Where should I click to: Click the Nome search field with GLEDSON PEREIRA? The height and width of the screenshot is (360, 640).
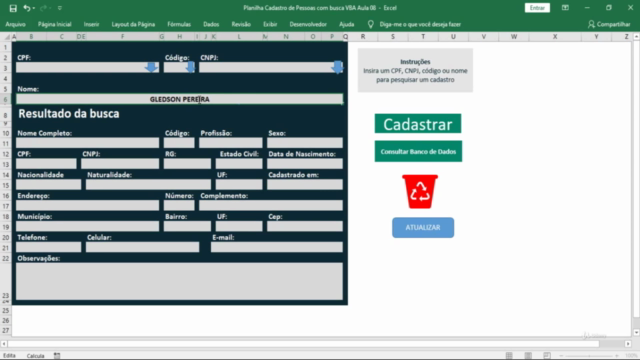pos(180,99)
